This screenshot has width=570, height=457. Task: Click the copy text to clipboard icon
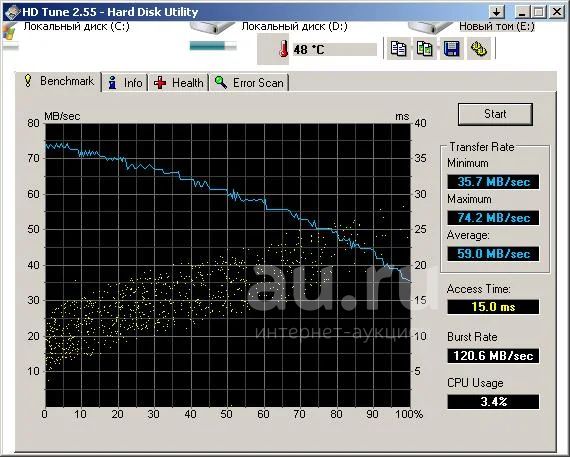(398, 48)
